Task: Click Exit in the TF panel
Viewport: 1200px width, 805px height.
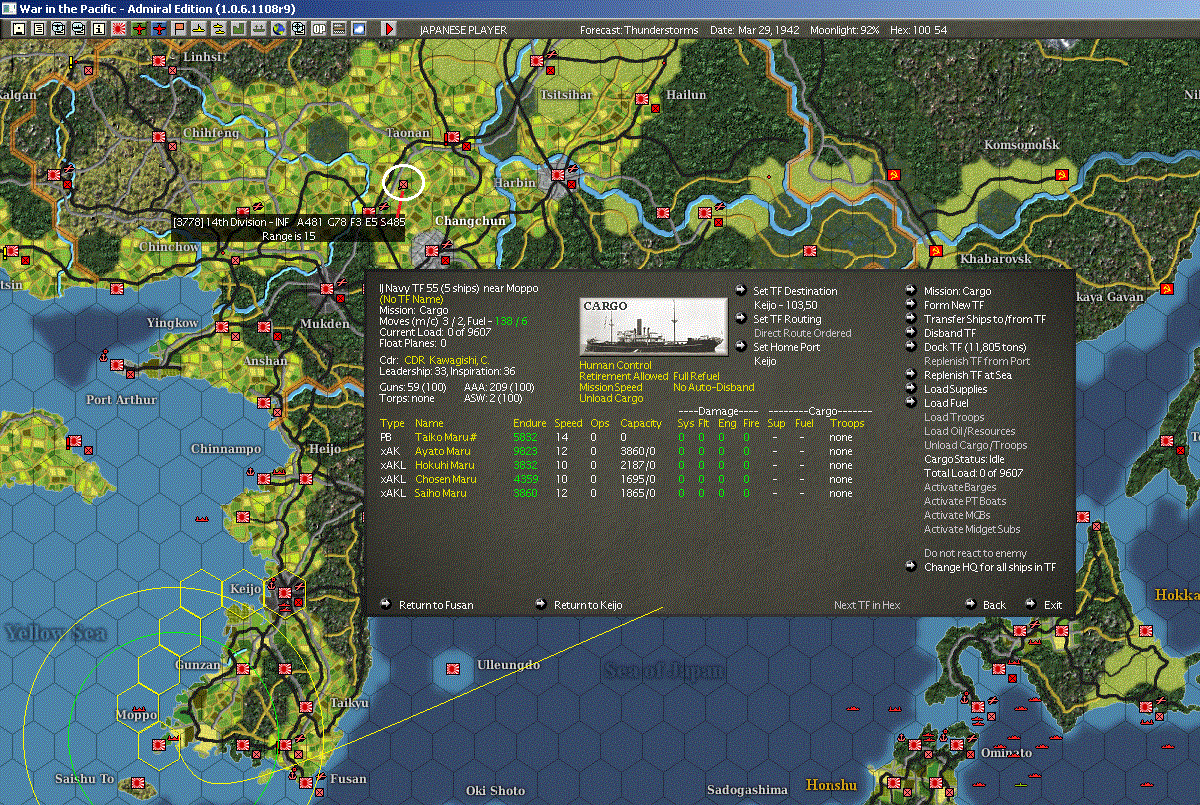Action: point(1053,605)
